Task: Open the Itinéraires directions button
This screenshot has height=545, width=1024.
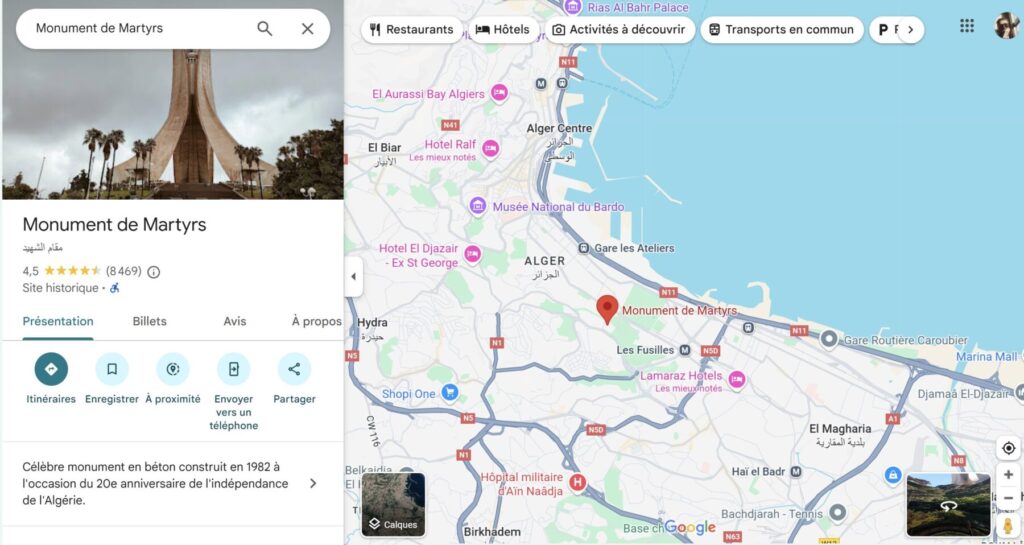Action: (x=51, y=369)
